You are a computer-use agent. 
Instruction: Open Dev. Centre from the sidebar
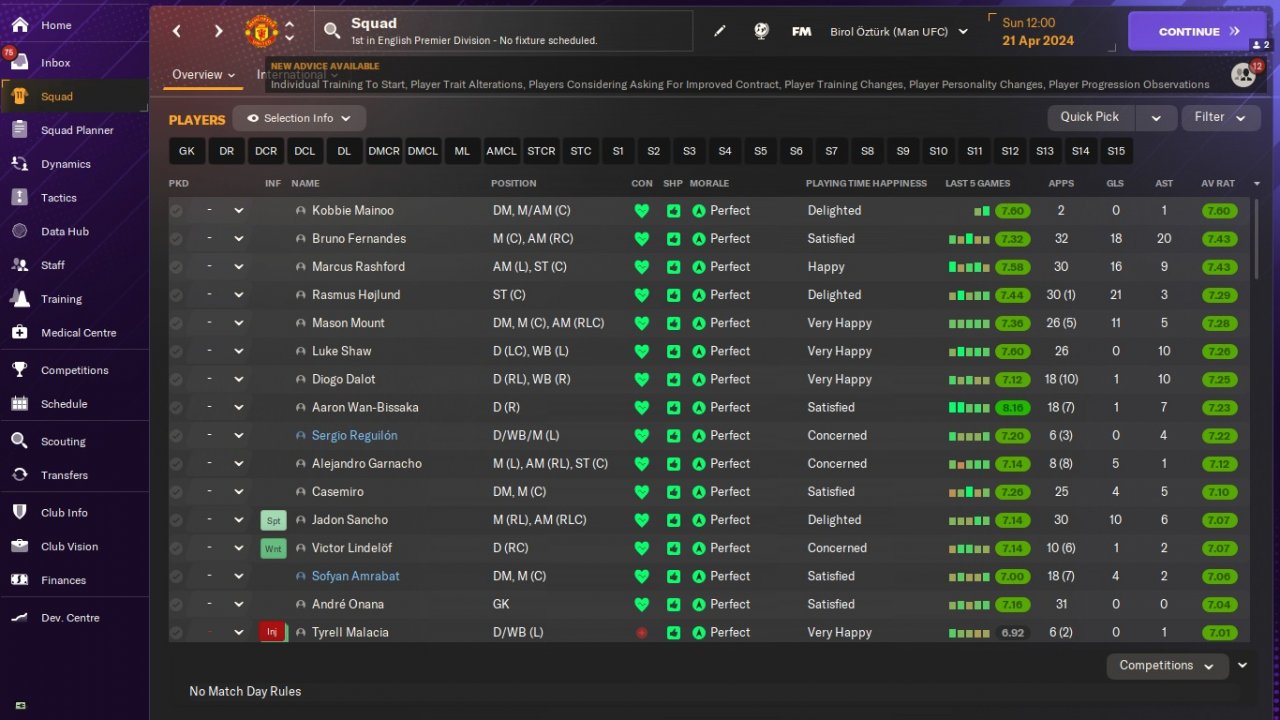70,618
